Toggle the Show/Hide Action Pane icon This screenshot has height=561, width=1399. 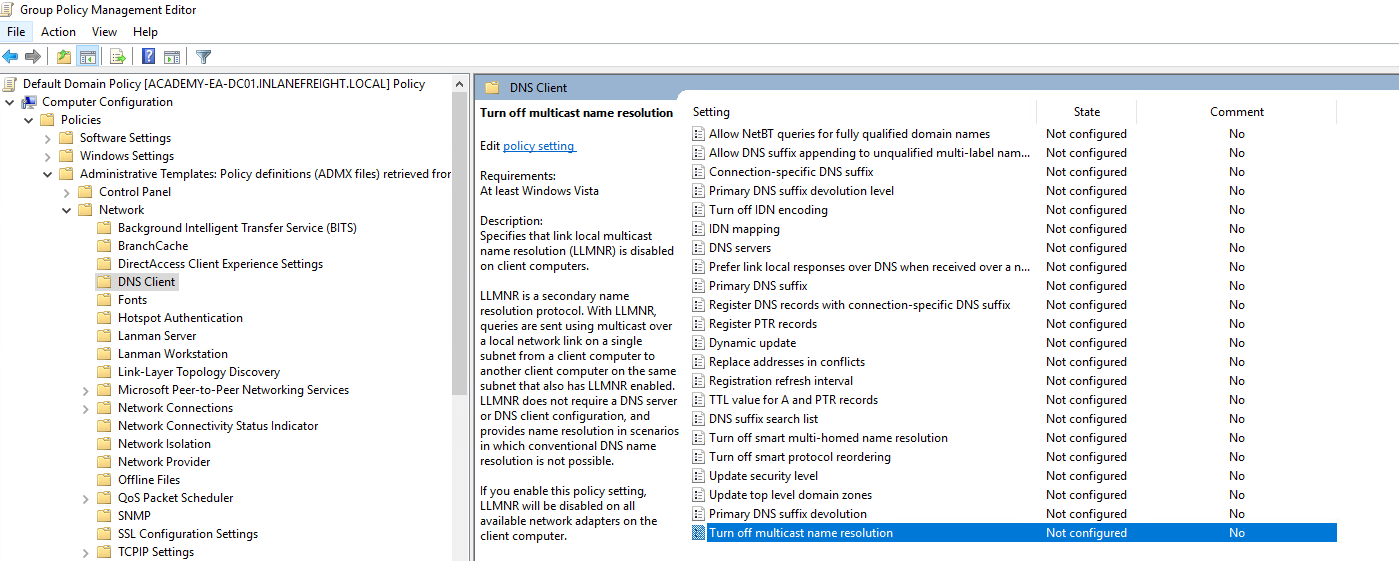172,57
